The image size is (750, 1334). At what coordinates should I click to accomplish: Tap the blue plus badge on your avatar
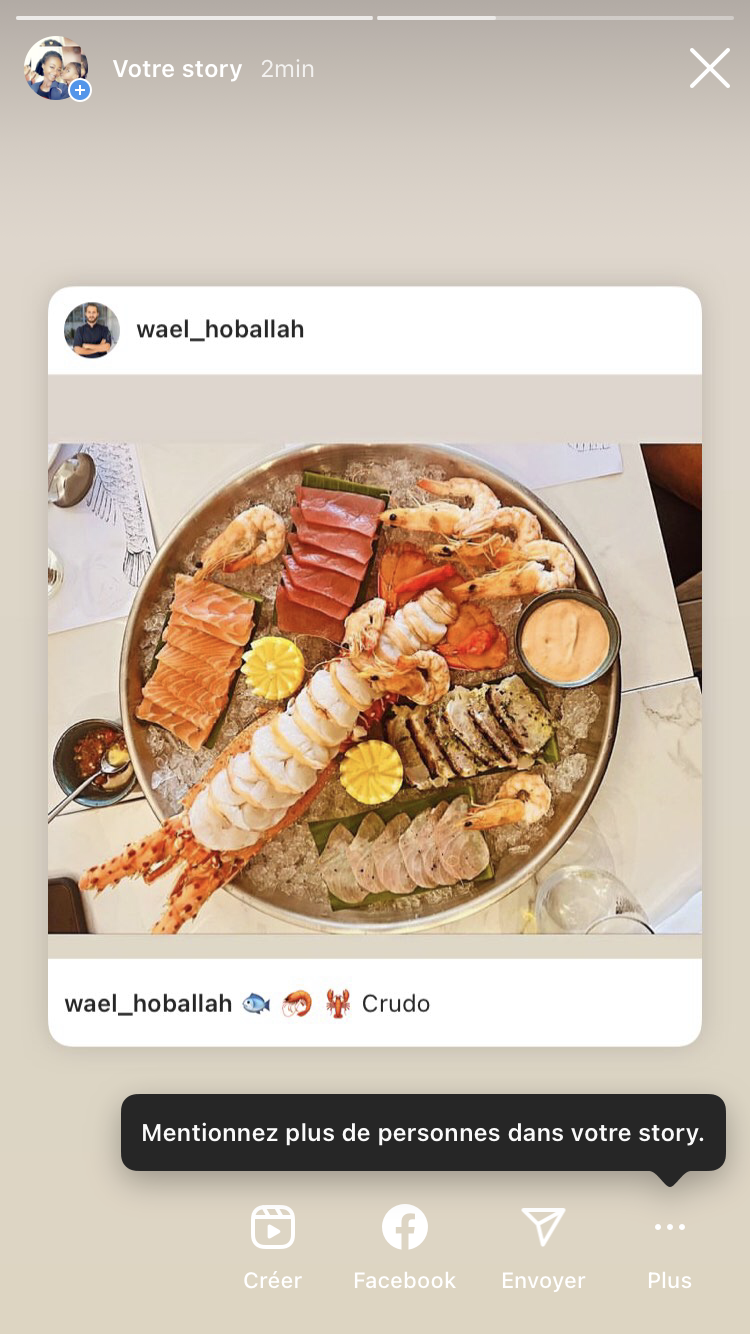(x=80, y=90)
